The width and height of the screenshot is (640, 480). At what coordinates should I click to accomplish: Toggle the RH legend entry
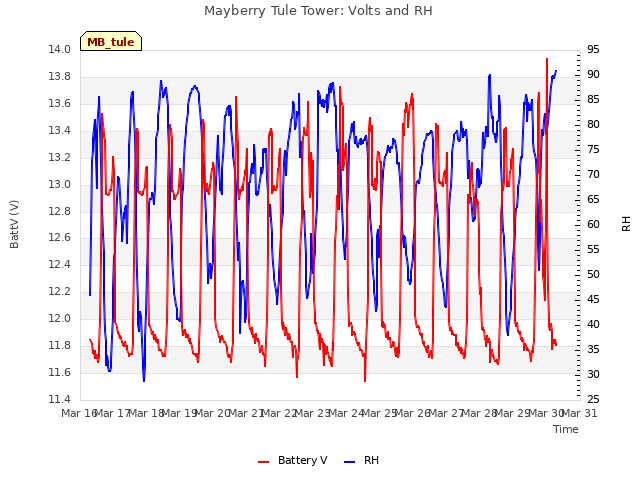[362, 460]
